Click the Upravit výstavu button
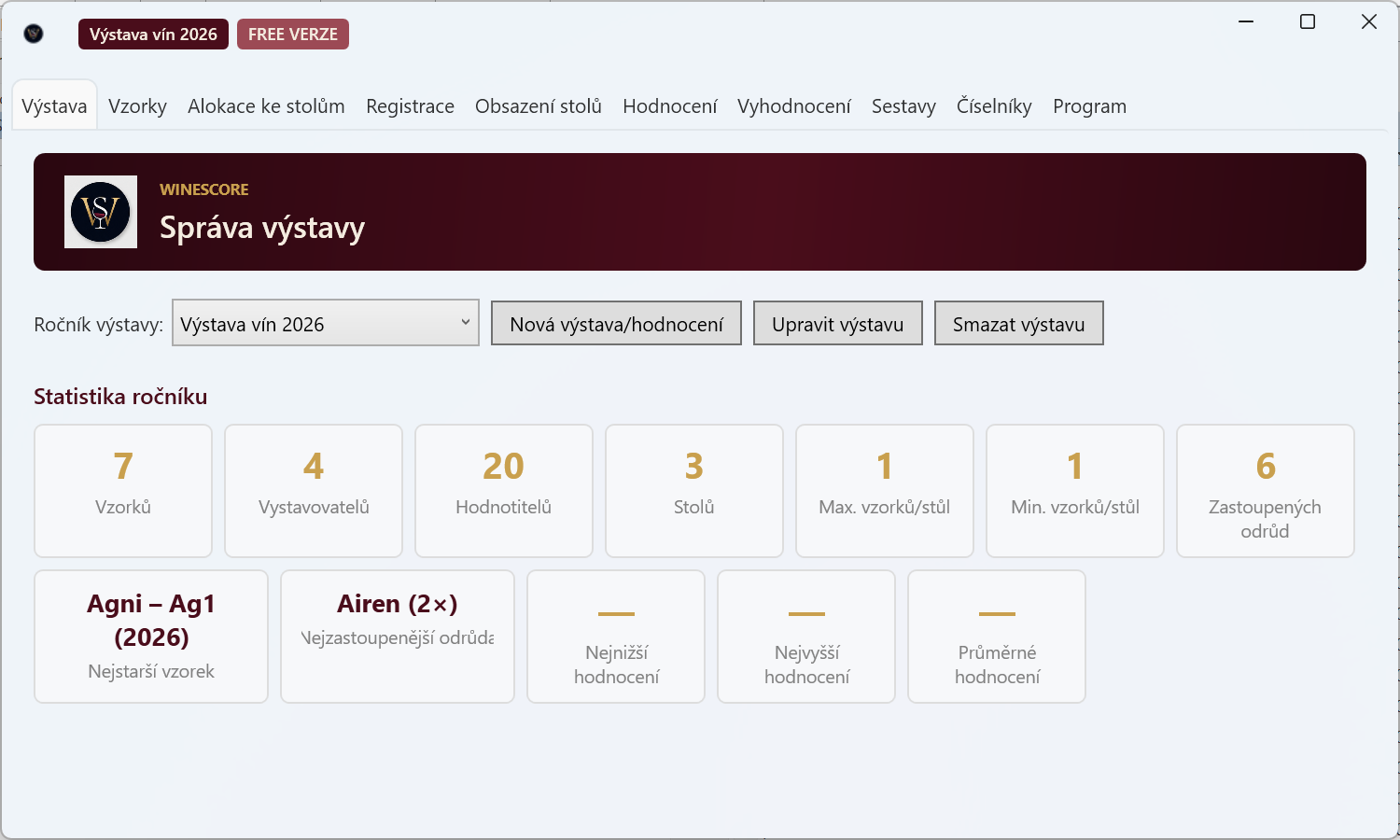1400x840 pixels. click(838, 323)
